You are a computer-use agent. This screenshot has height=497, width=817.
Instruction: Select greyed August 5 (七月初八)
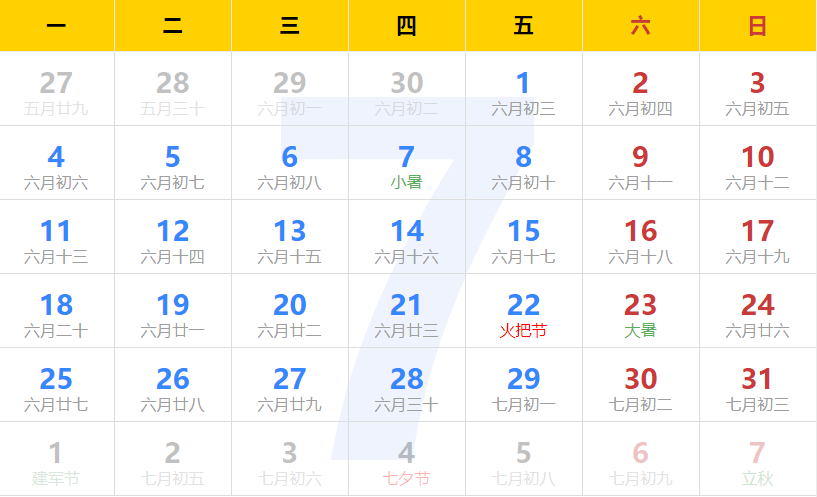(x=524, y=458)
